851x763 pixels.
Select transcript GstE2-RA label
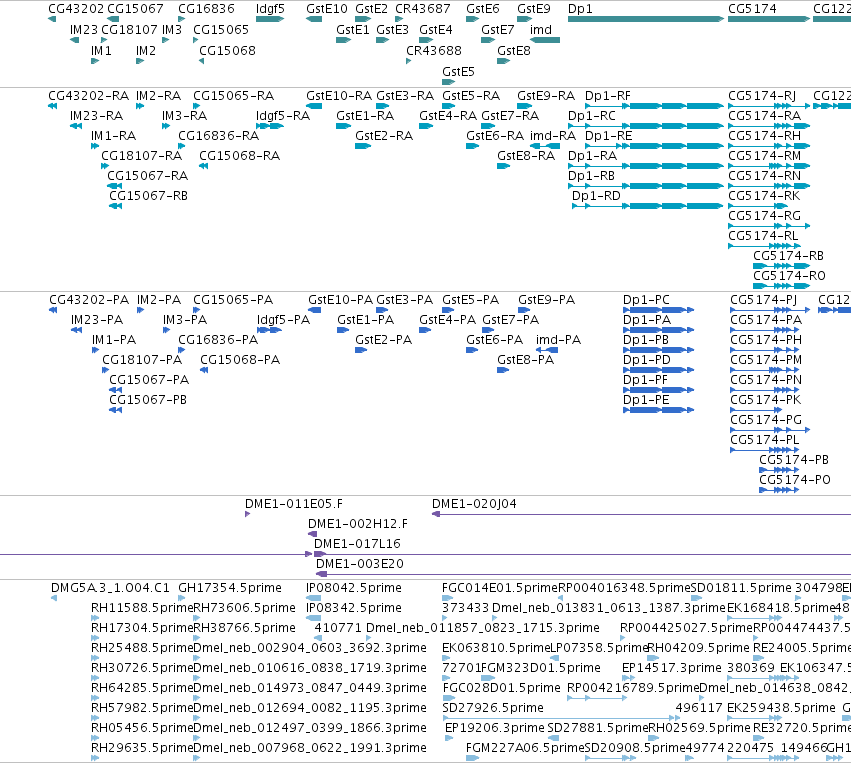point(384,136)
